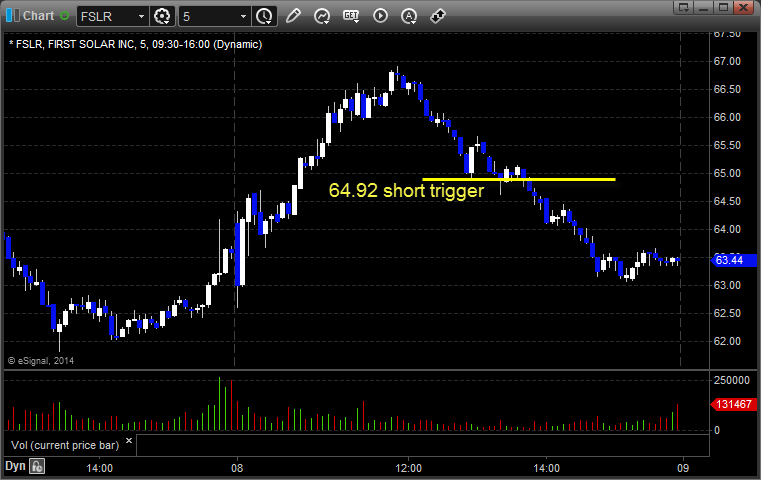Click the FSLR FIRST SOLAR INC chart title
The image size is (761, 480).
[x=135, y=44]
